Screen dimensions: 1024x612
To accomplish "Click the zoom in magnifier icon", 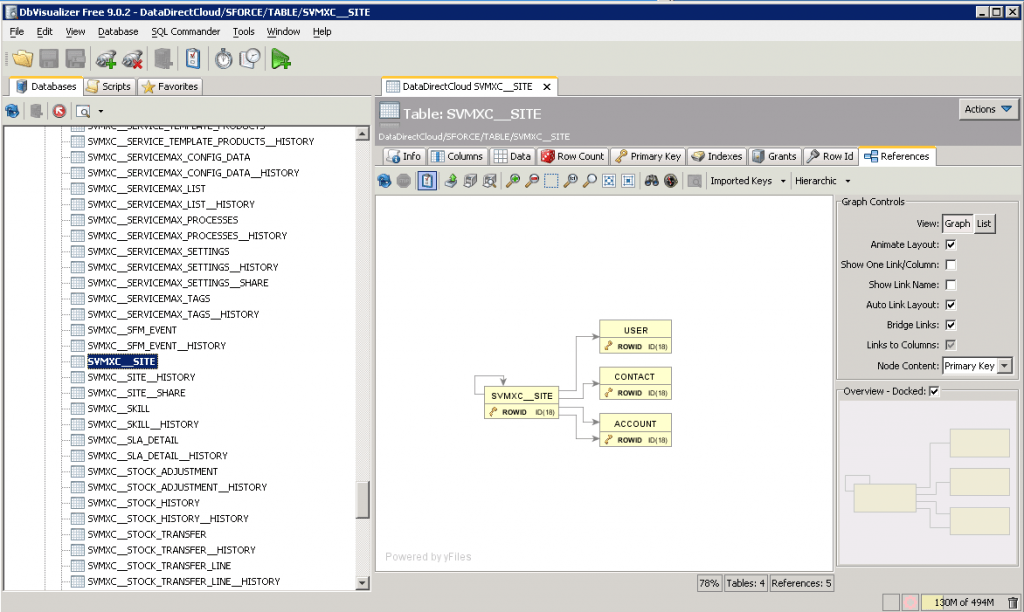I will click(513, 181).
